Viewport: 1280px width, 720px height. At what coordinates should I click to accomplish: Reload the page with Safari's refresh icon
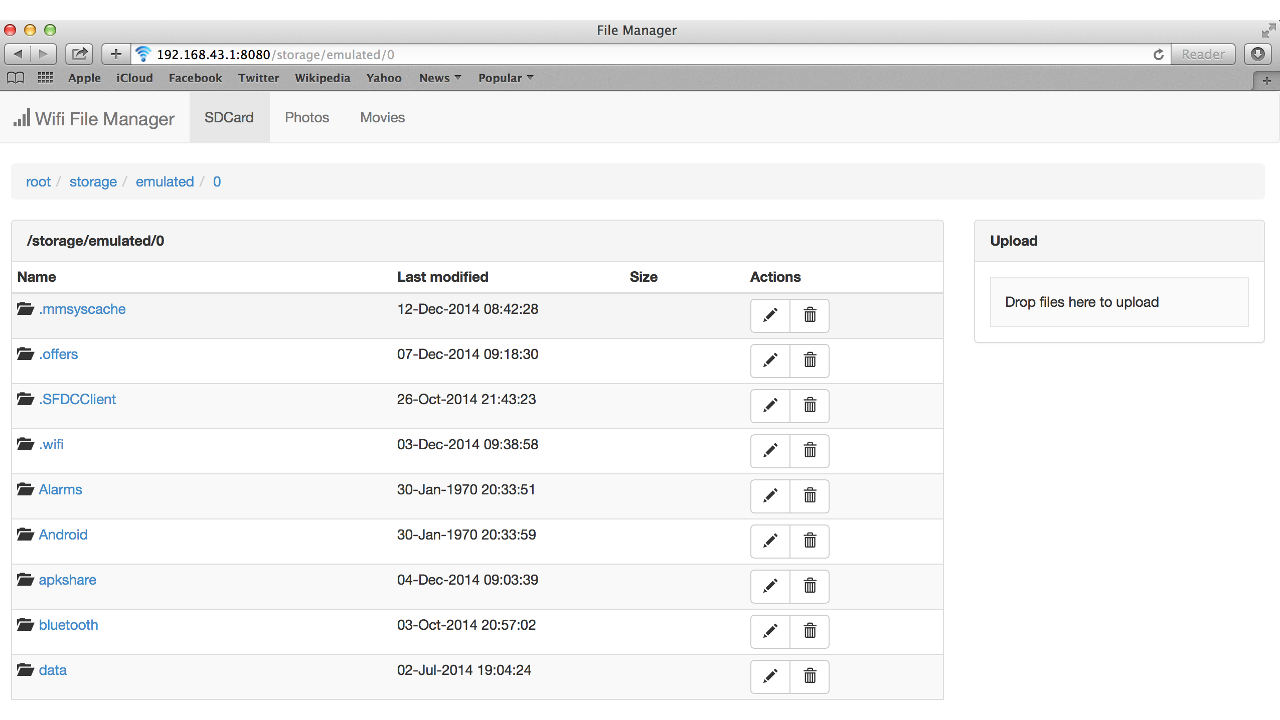1158,54
